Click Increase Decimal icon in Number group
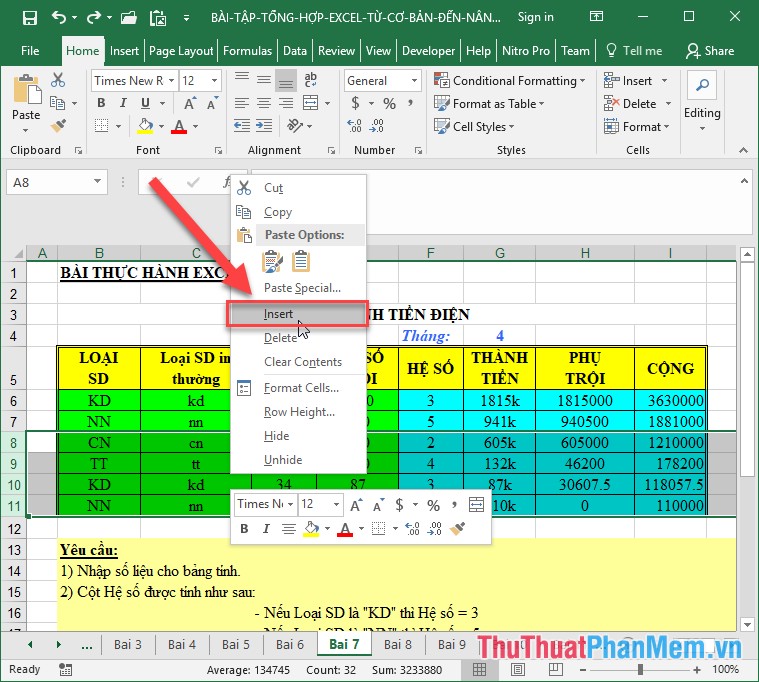 pyautogui.click(x=354, y=126)
